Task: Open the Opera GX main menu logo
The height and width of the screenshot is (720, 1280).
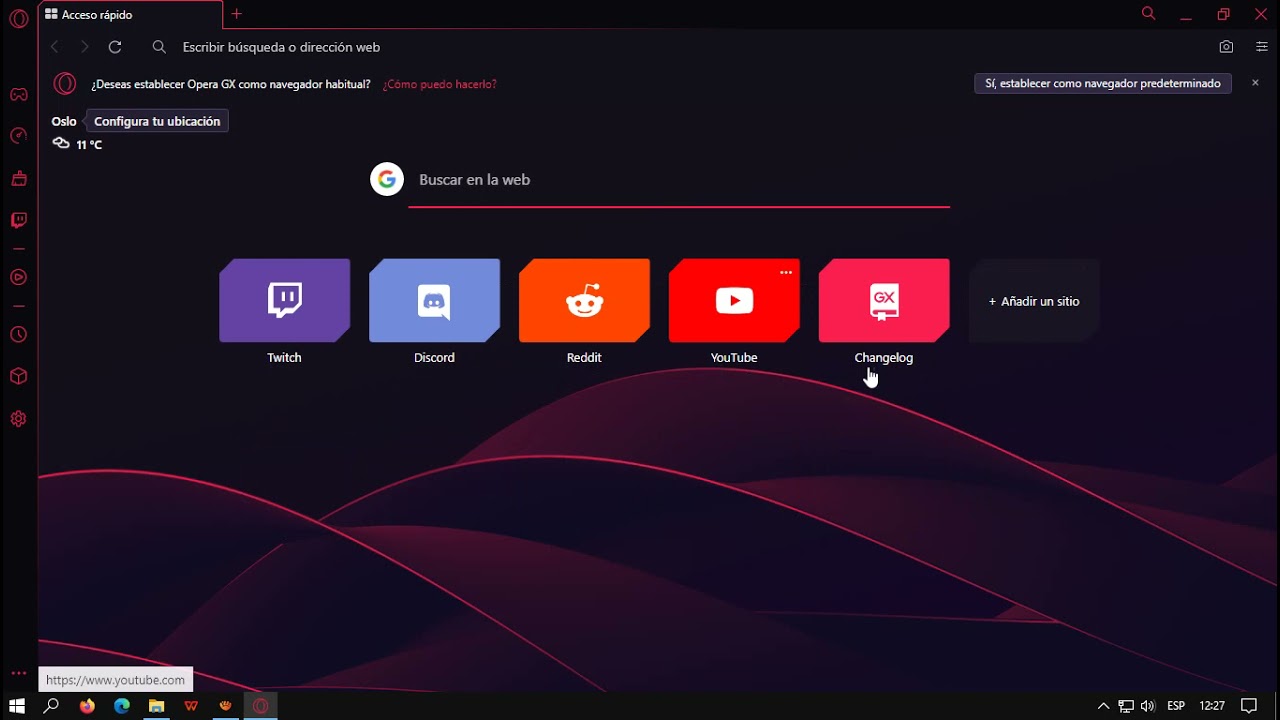Action: [x=18, y=19]
